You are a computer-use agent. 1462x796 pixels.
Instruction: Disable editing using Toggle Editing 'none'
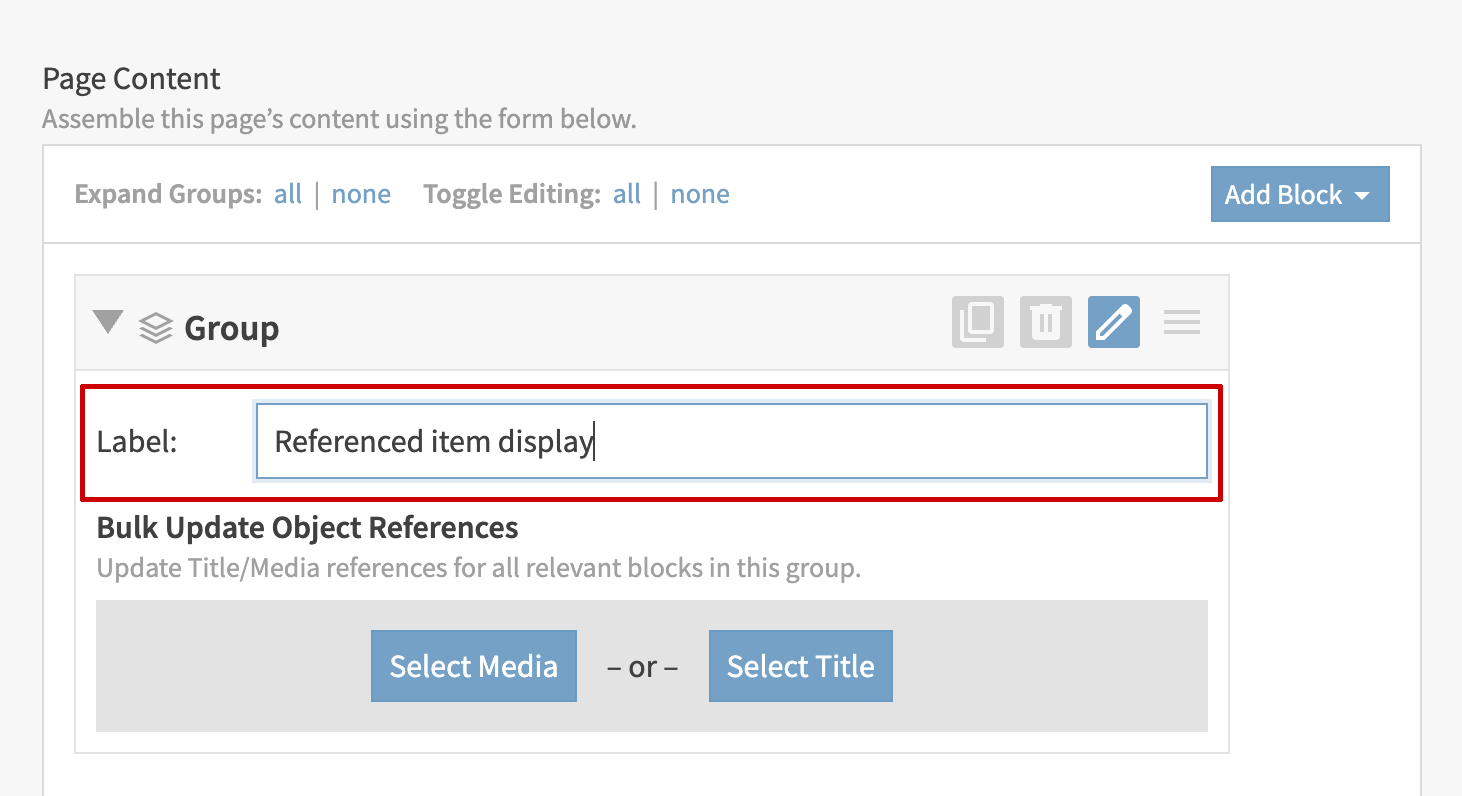pos(700,194)
